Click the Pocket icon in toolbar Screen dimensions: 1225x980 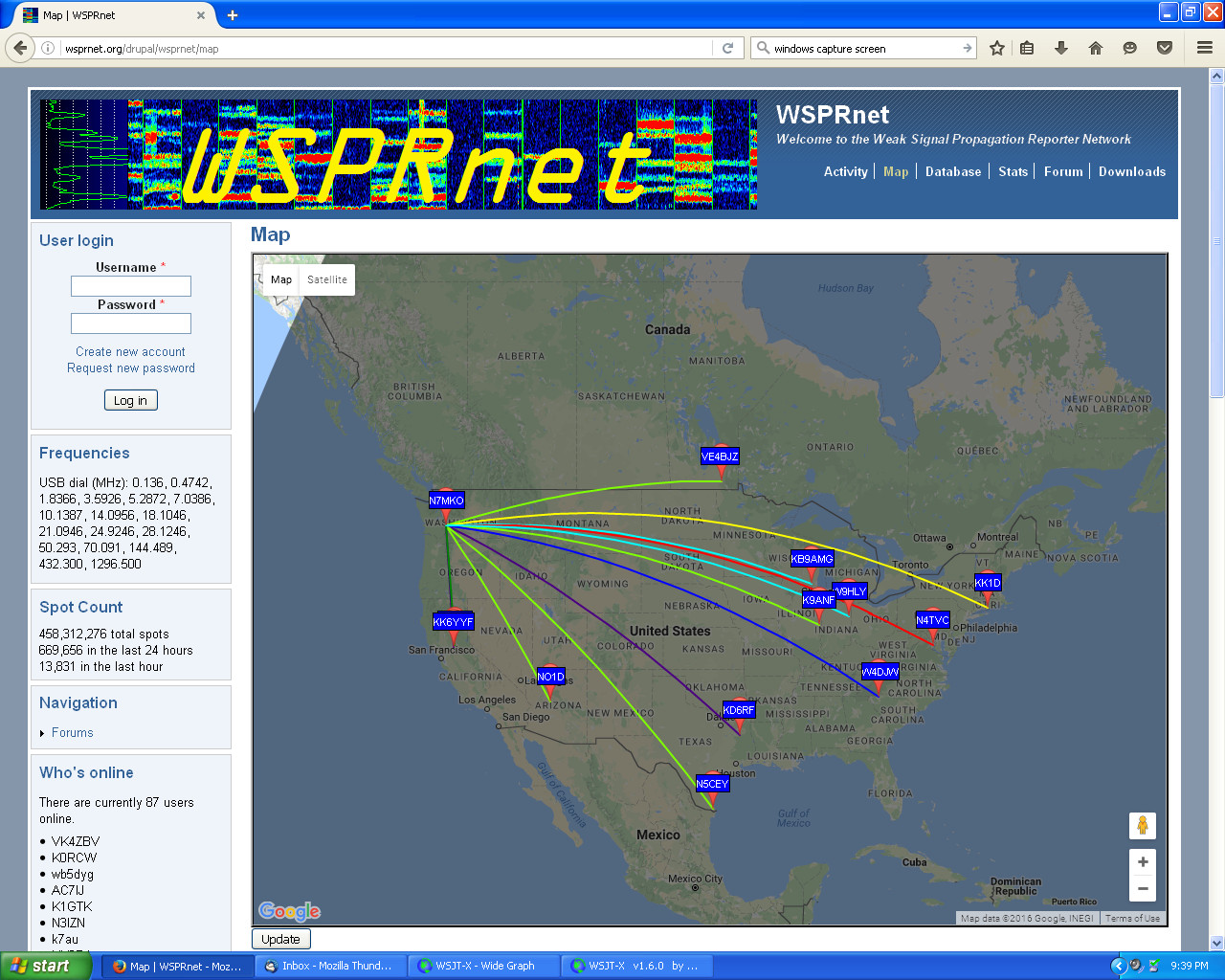(1165, 48)
